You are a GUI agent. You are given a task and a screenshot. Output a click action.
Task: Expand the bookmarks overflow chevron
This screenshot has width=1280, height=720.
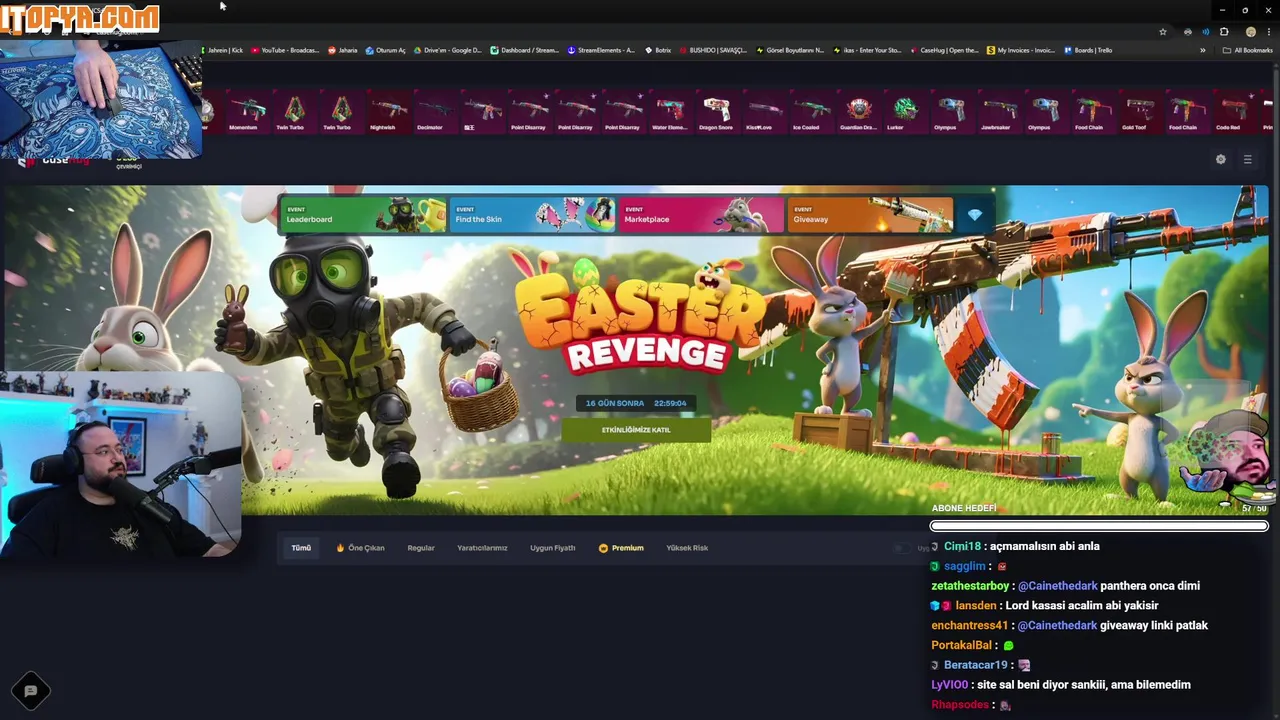[x=1202, y=50]
